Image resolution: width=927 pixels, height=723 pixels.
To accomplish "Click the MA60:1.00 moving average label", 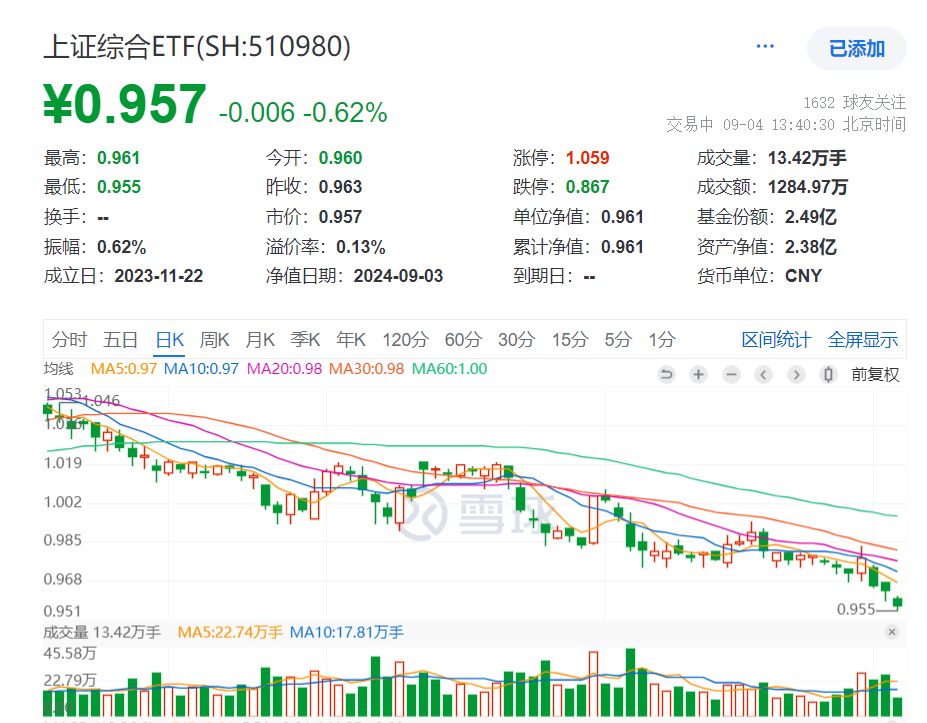I will (449, 369).
